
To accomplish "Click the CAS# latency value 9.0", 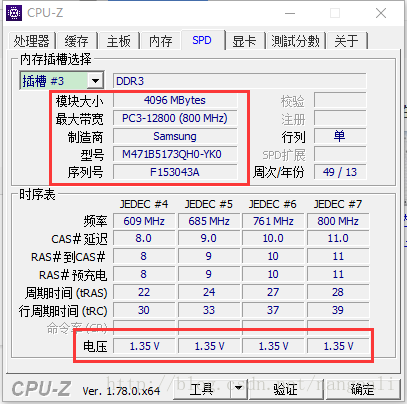I will 209,239.
